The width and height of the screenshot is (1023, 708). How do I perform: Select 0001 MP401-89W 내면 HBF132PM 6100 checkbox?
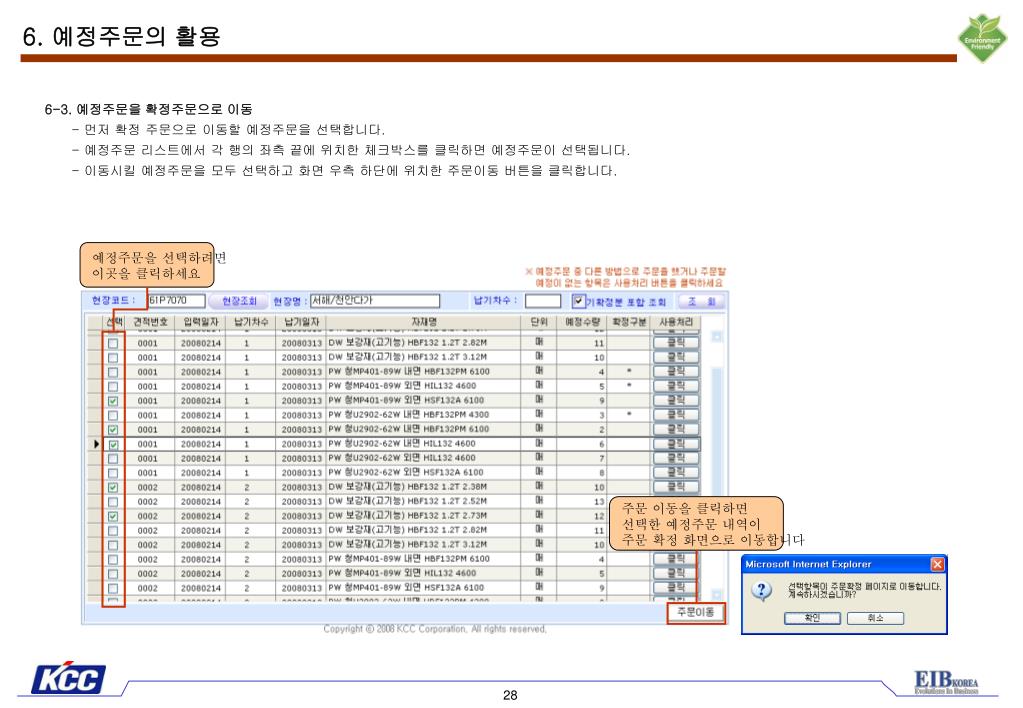point(113,372)
